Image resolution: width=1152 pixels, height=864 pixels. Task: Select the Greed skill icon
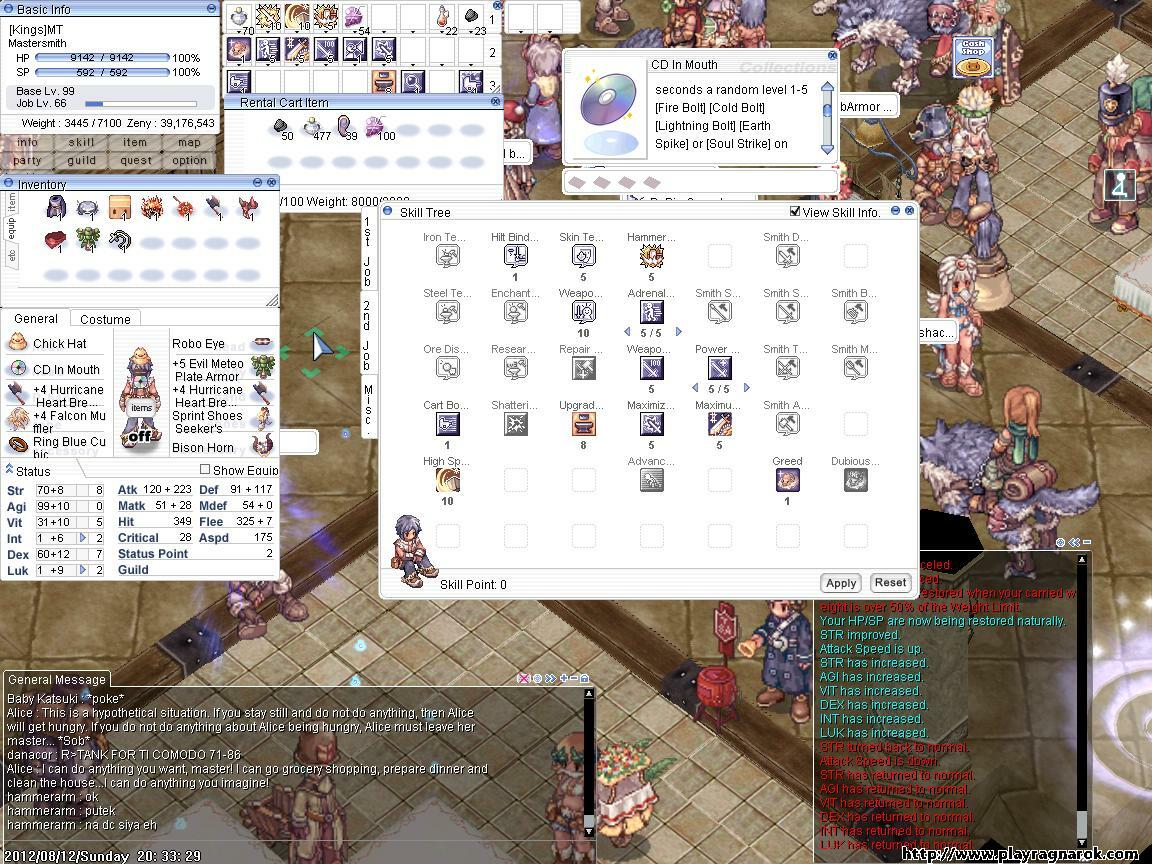tap(787, 480)
